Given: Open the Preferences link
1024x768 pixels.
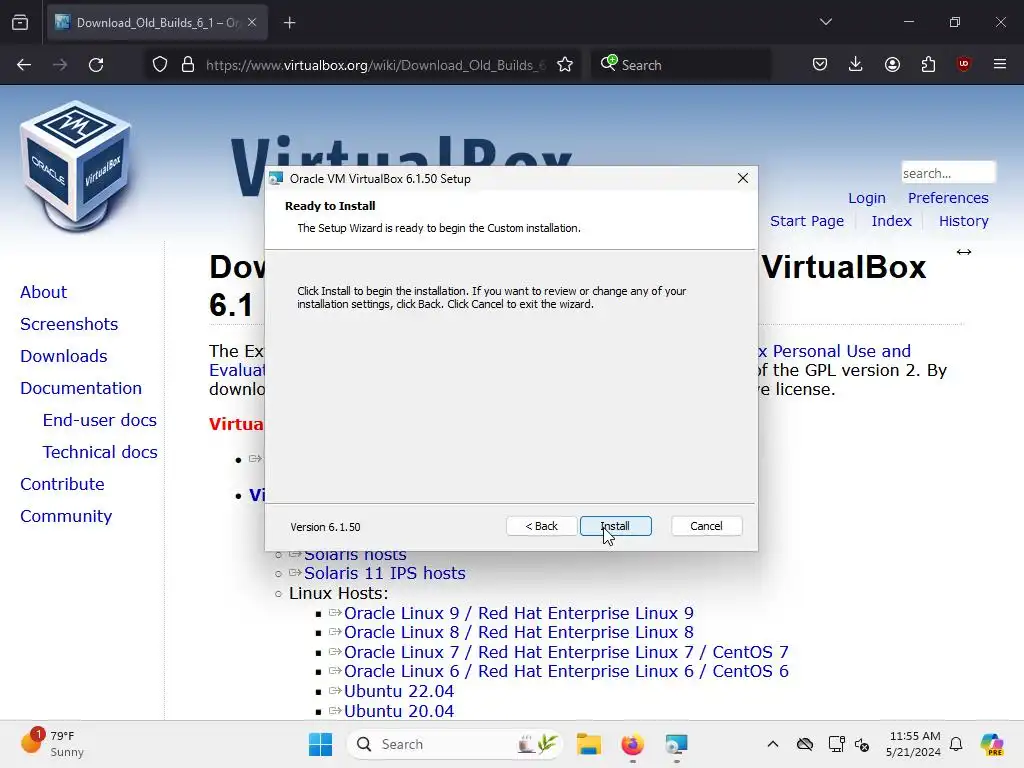Looking at the screenshot, I should tap(948, 198).
